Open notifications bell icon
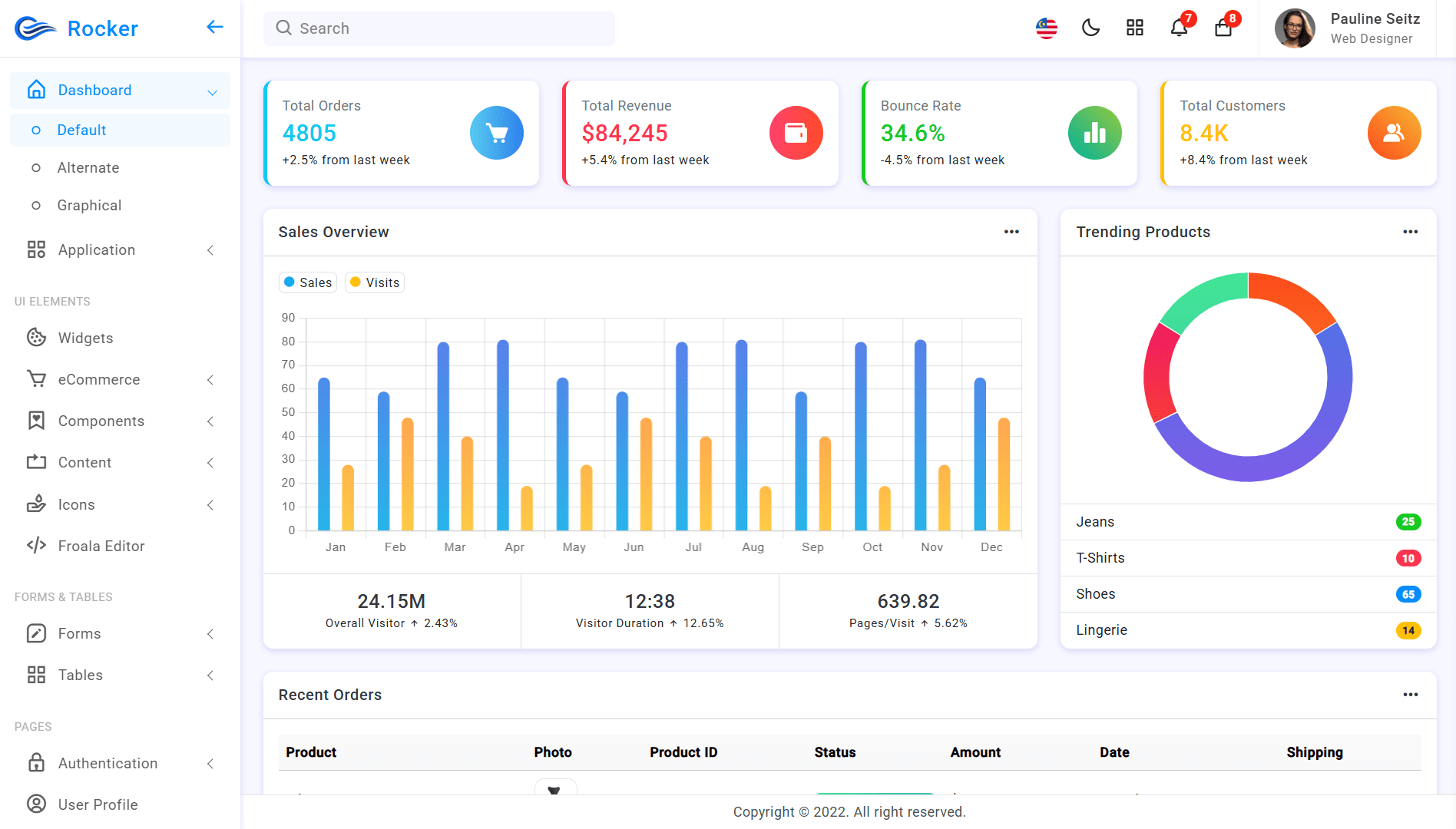1456x829 pixels. click(x=1180, y=28)
